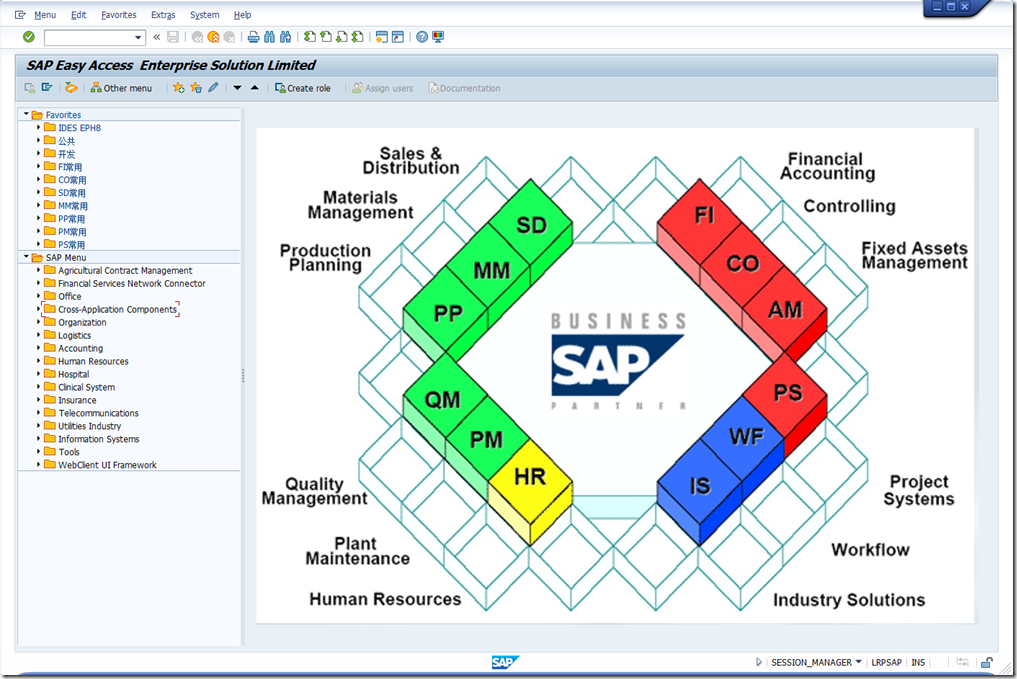Image resolution: width=1017 pixels, height=679 pixels.
Task: Open the Help question mark icon
Action: click(x=422, y=37)
